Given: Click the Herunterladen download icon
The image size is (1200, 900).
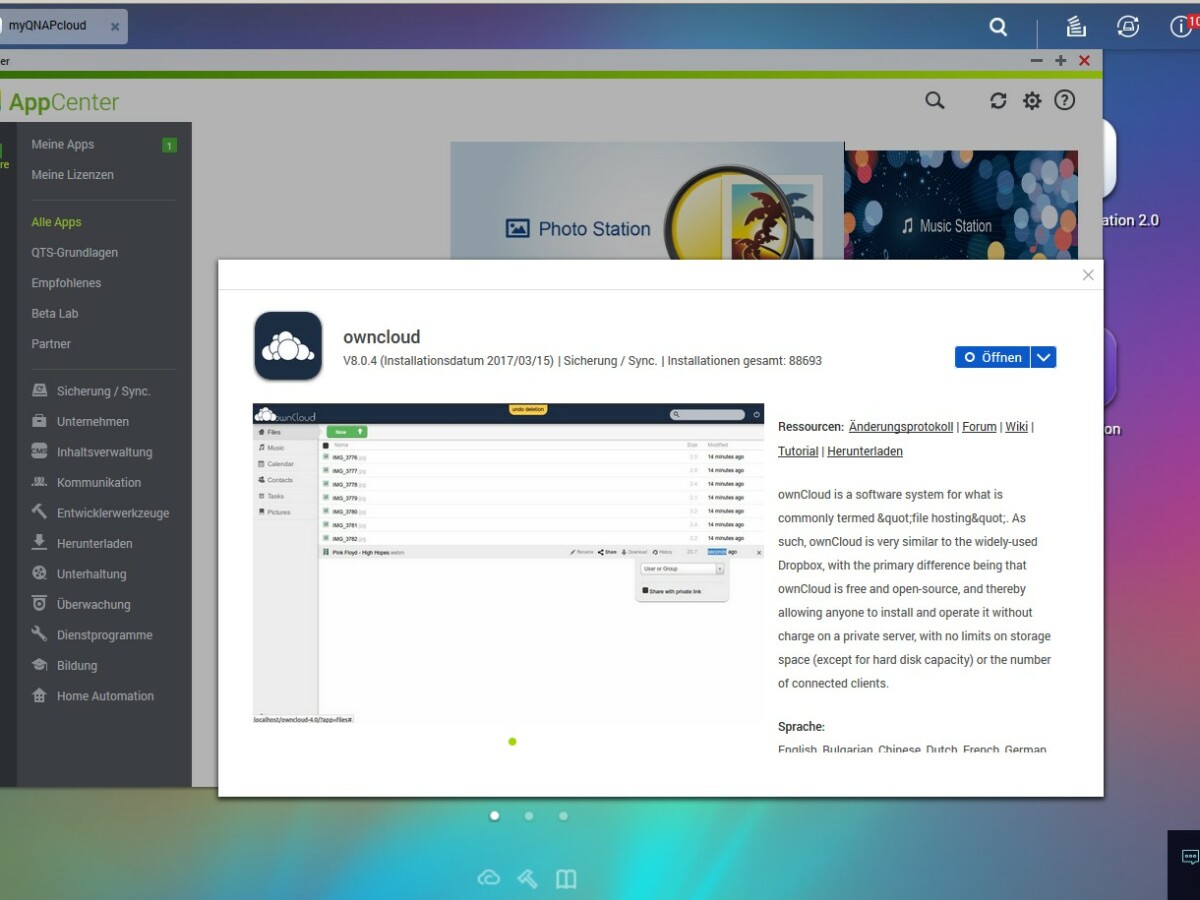Looking at the screenshot, I should [x=39, y=542].
